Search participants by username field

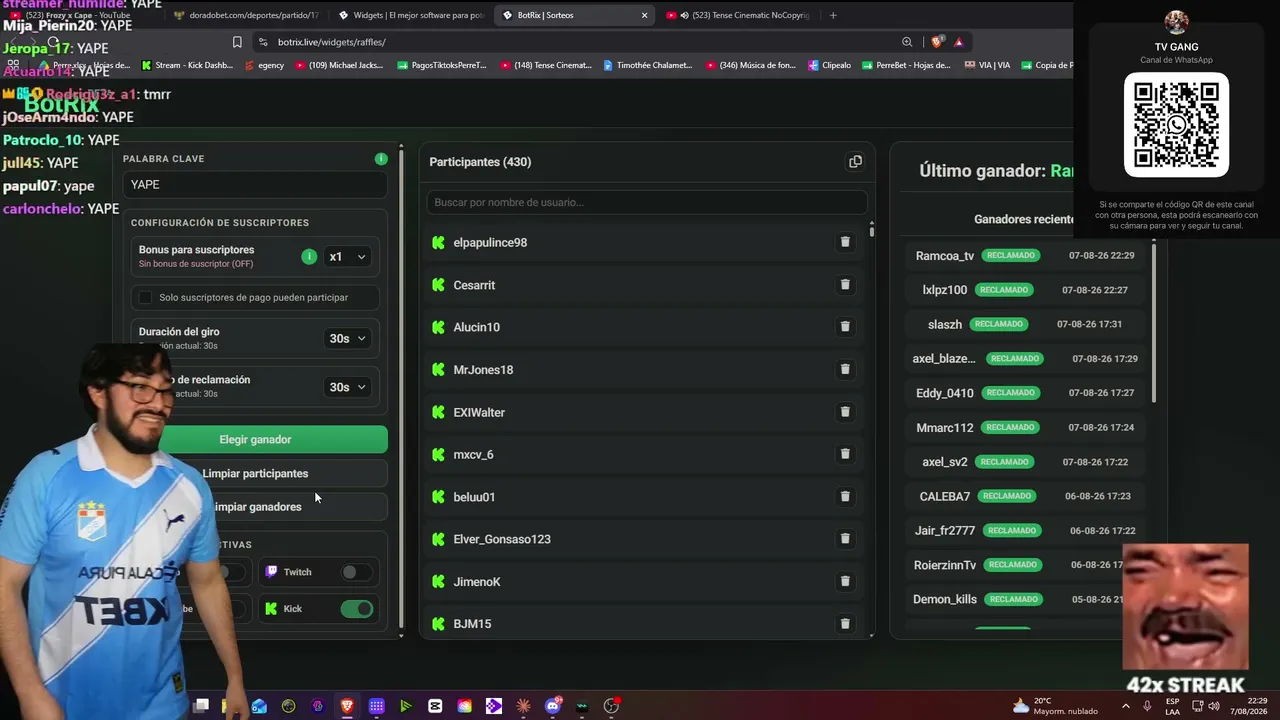coord(647,202)
